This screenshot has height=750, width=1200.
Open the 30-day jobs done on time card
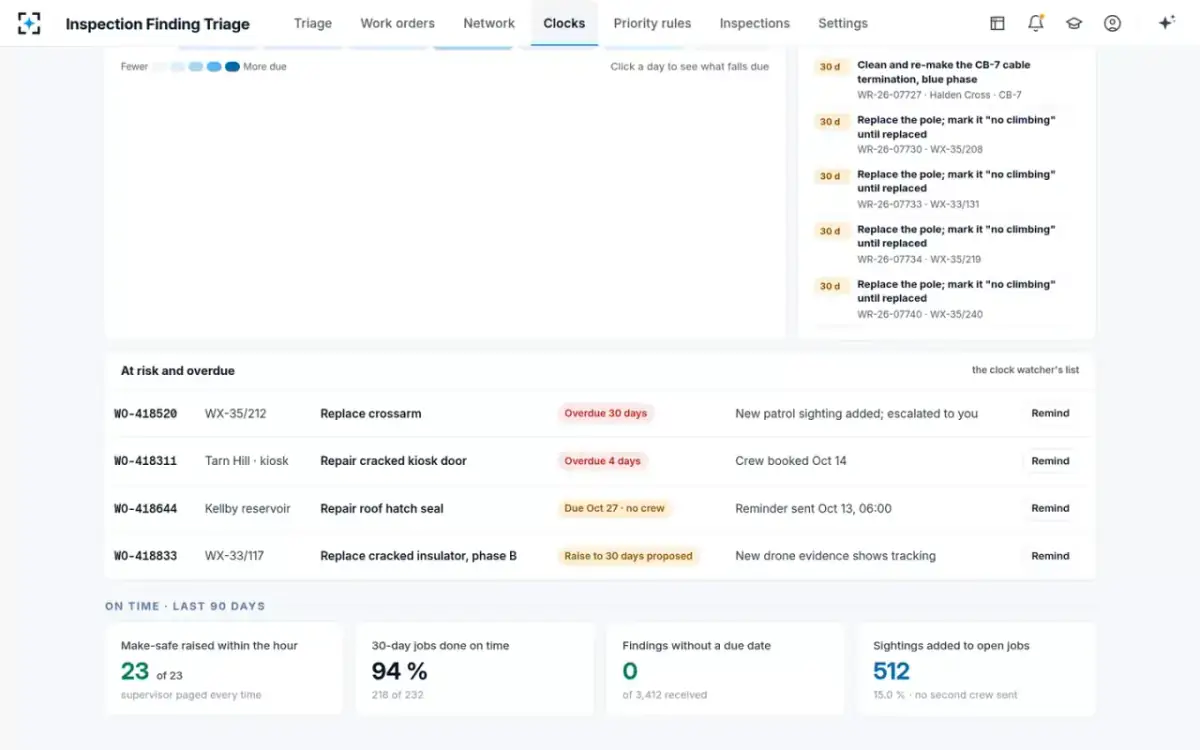pos(475,669)
